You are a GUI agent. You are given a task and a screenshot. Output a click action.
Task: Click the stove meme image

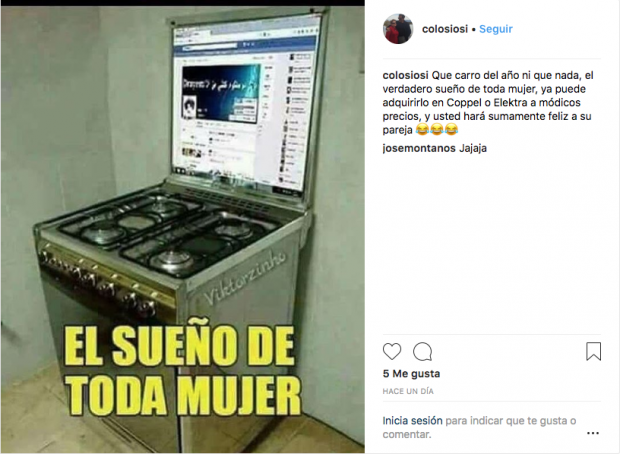[183, 229]
